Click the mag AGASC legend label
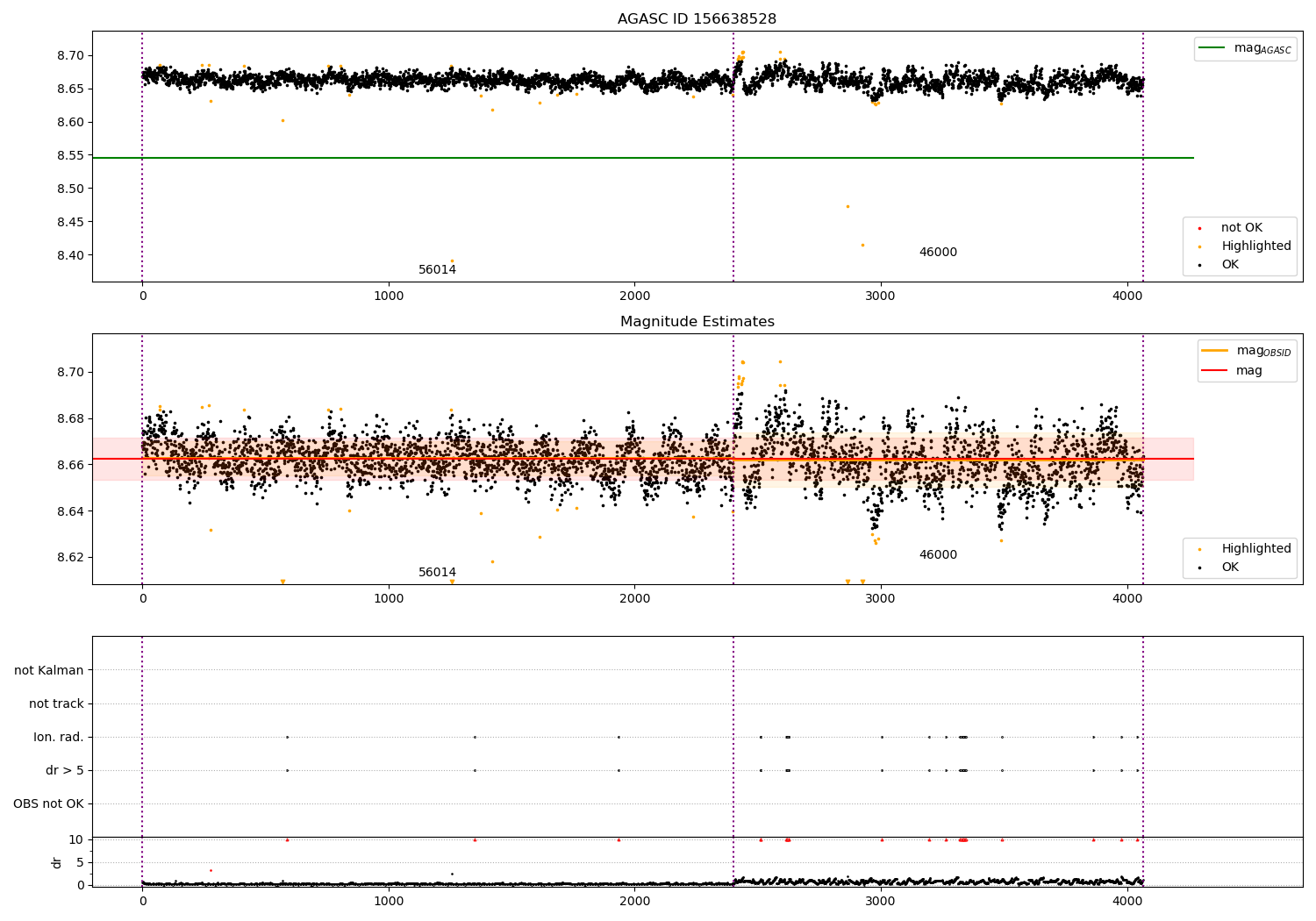The image size is (1316, 921). (1262, 48)
